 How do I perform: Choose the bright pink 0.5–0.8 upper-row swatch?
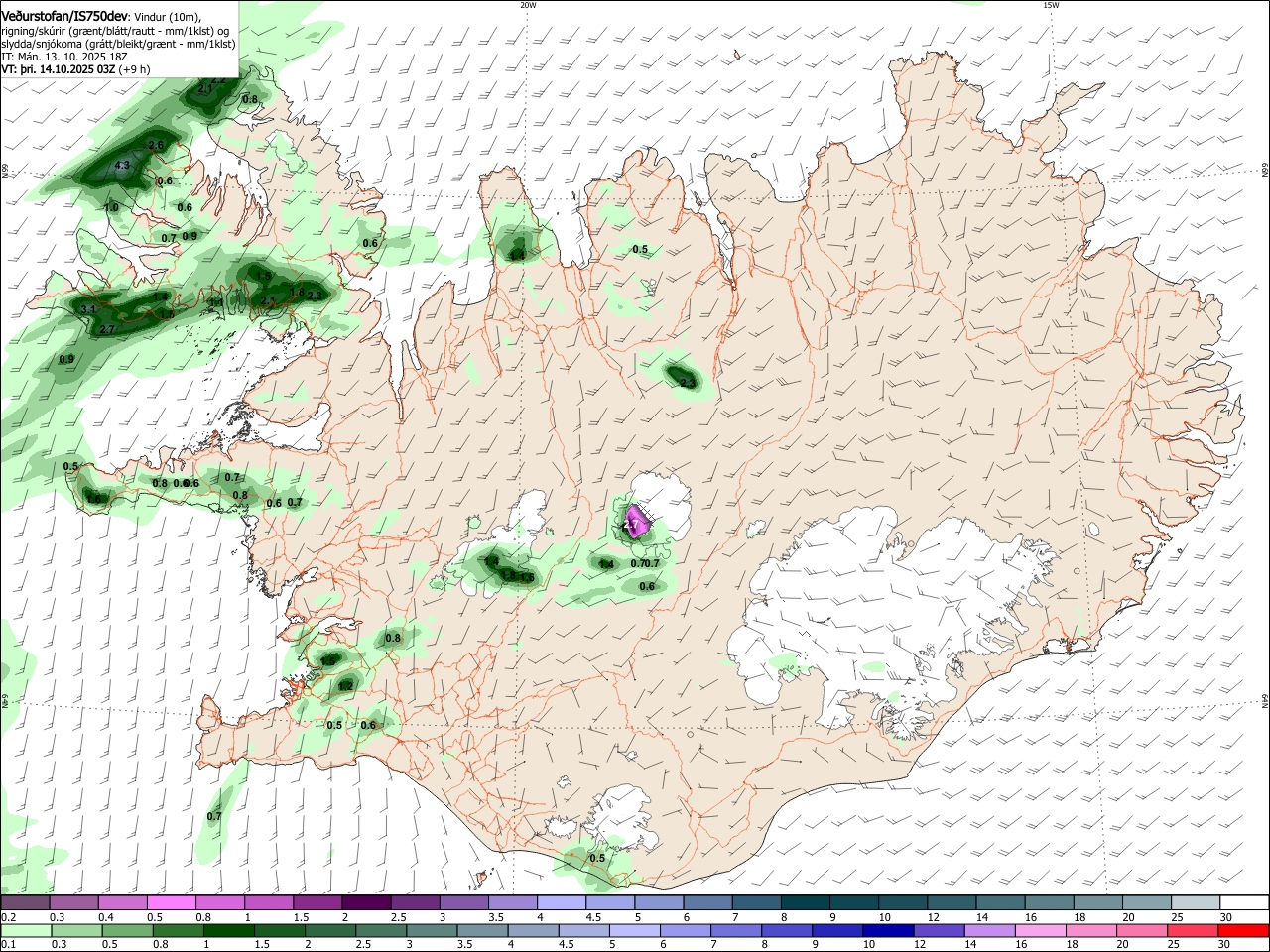(x=171, y=902)
